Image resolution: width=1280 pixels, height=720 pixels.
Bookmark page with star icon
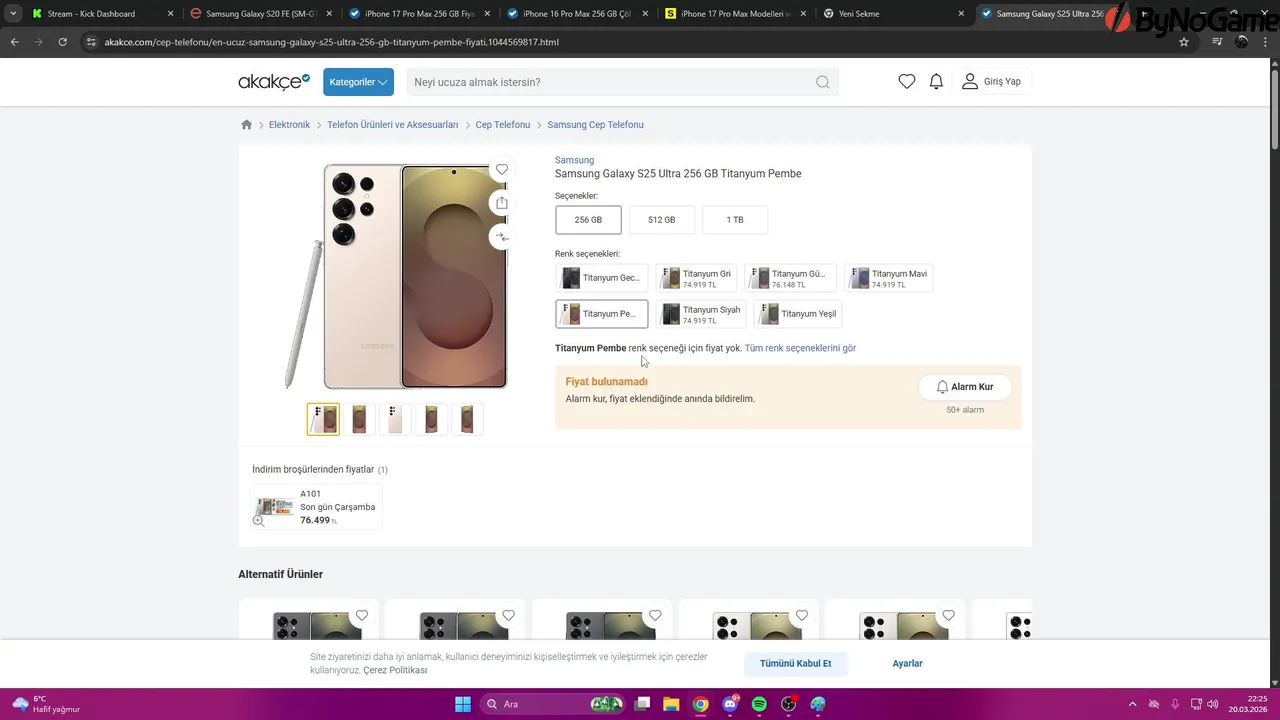click(1184, 42)
